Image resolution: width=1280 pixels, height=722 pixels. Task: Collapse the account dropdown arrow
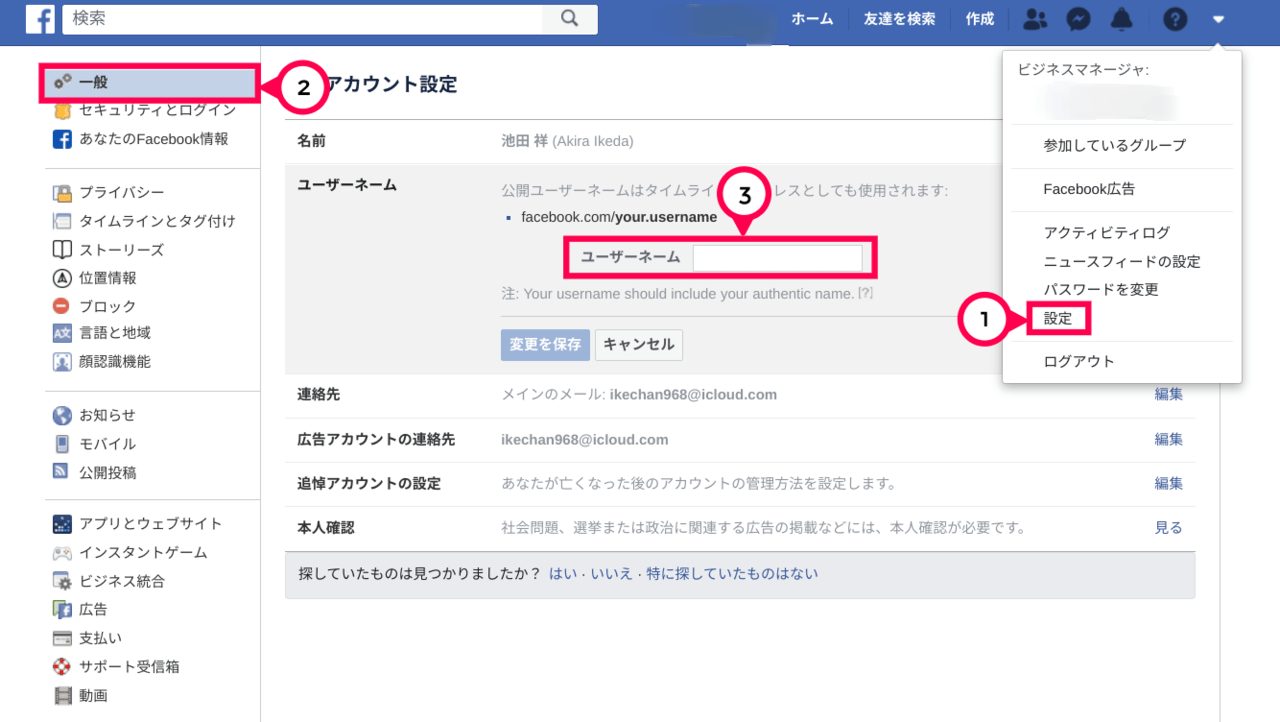point(1218,19)
